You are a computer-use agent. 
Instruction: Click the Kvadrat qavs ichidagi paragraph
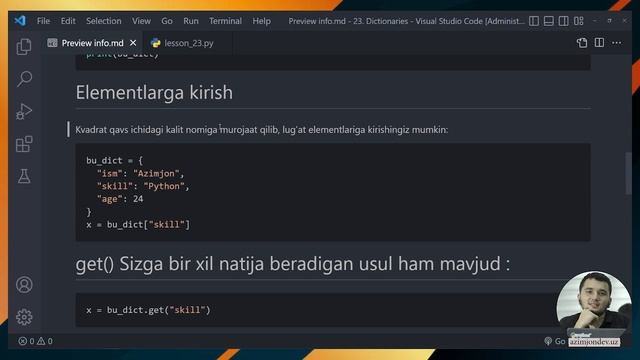coord(262,130)
